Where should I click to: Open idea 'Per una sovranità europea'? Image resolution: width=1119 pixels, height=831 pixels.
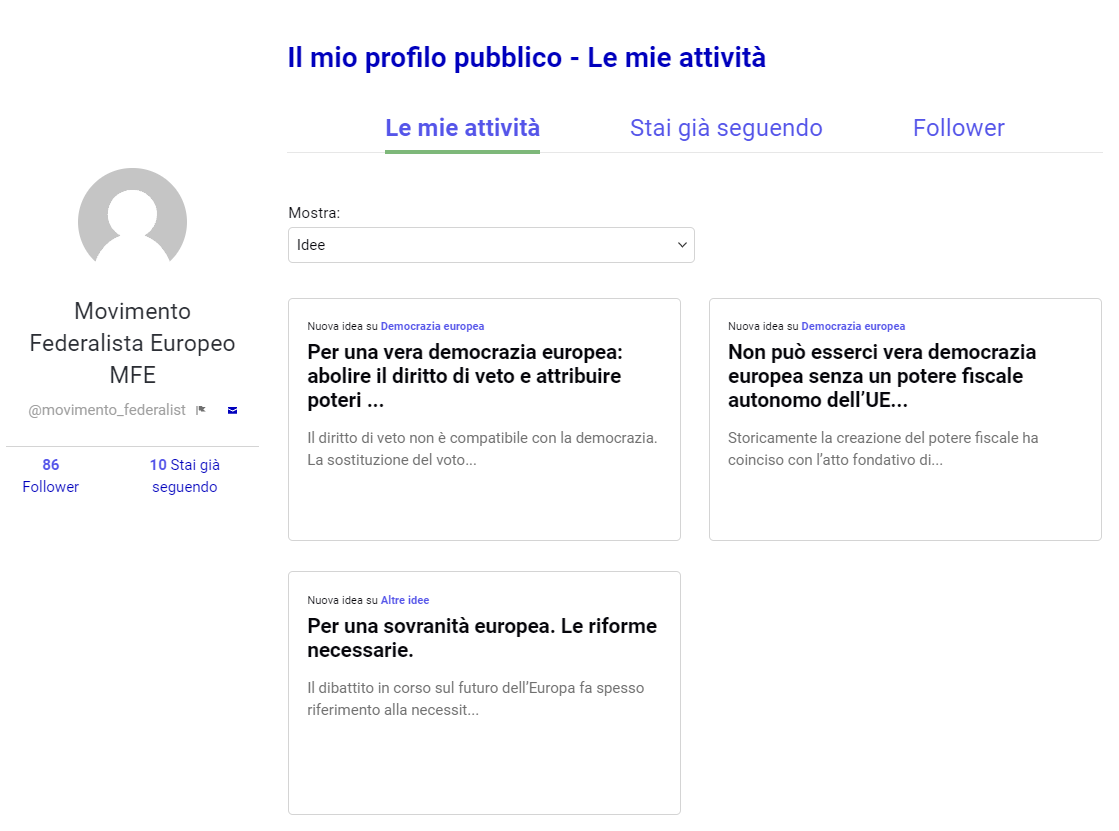pos(482,638)
